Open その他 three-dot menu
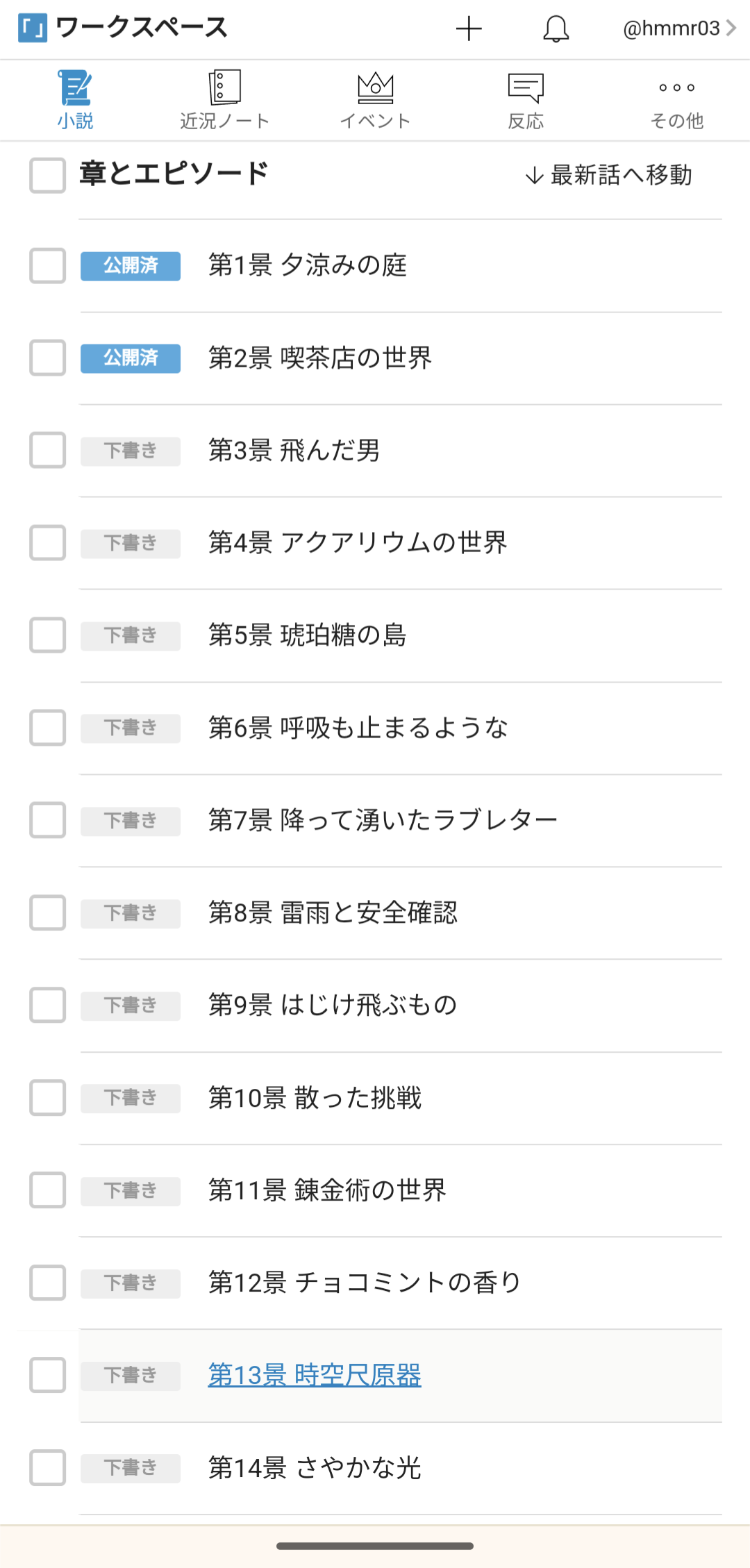 coord(676,87)
